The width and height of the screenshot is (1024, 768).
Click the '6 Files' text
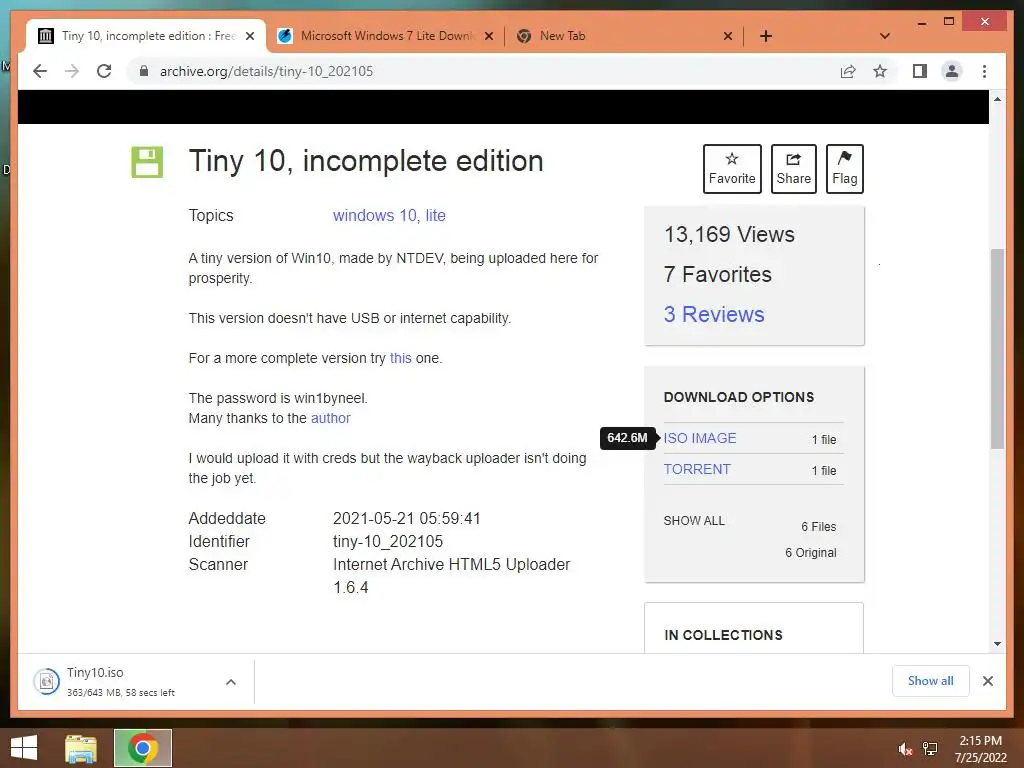(819, 526)
